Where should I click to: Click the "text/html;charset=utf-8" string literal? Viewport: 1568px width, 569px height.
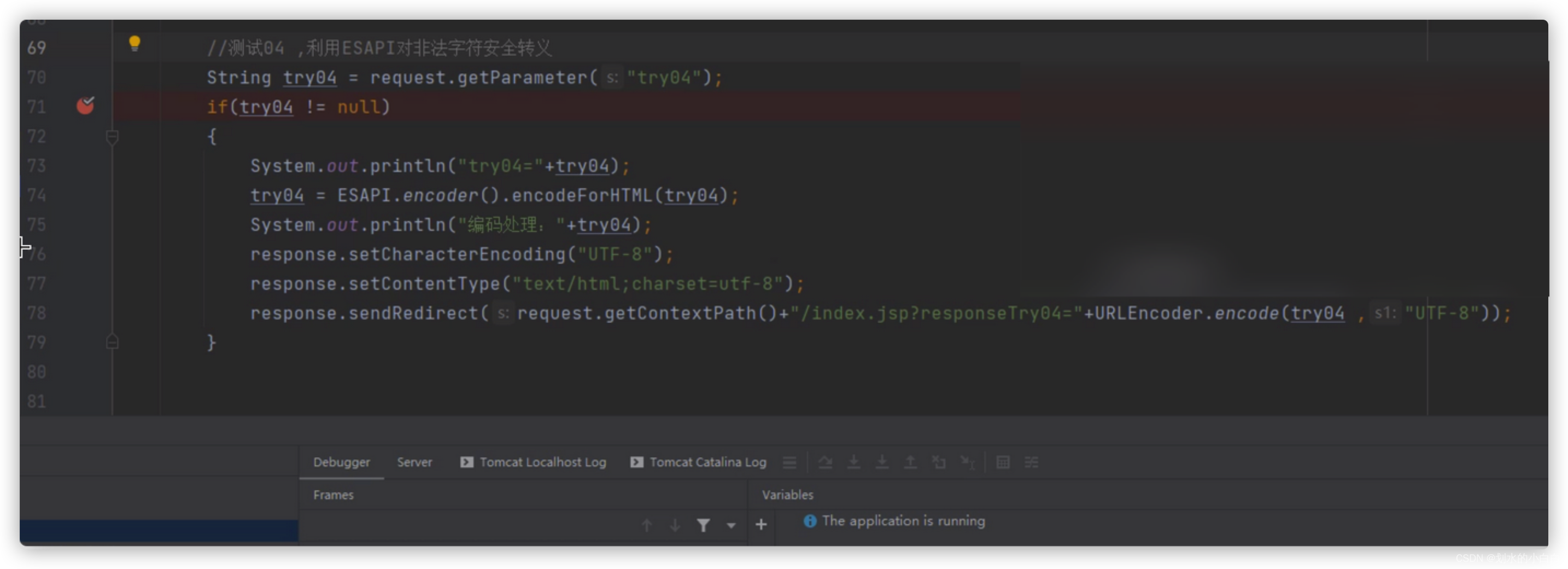648,283
